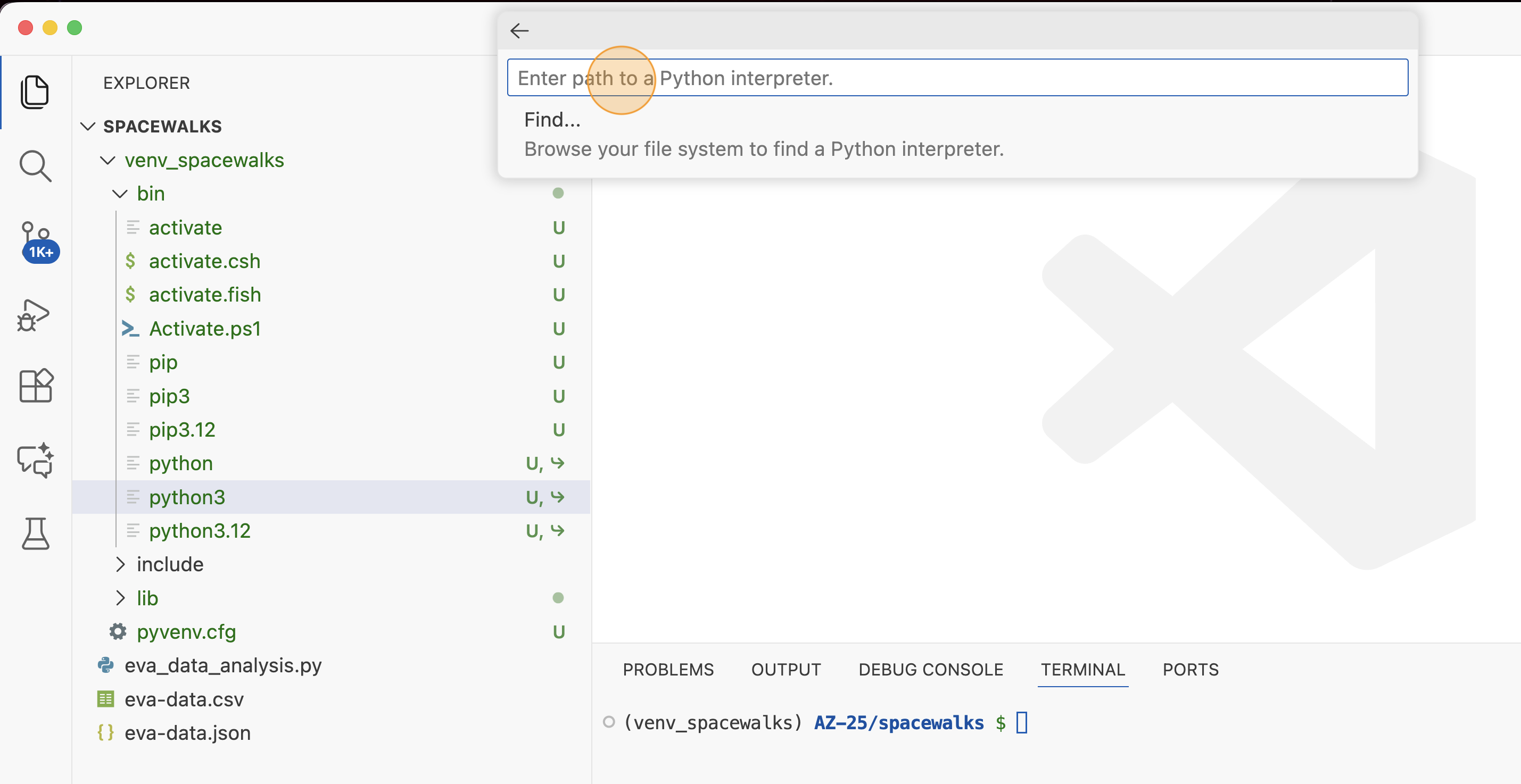1521x784 pixels.
Task: Open the Search view
Action: tap(35, 166)
